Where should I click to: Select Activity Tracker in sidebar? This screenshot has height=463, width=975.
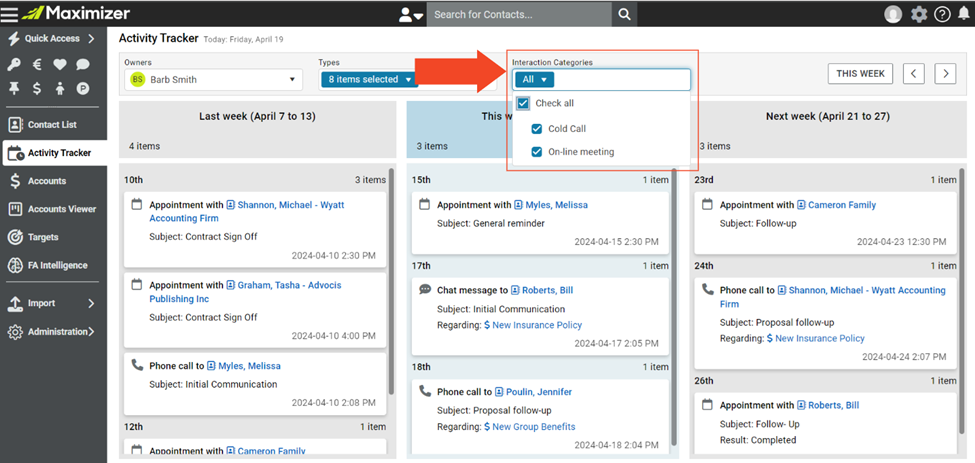click(x=54, y=153)
